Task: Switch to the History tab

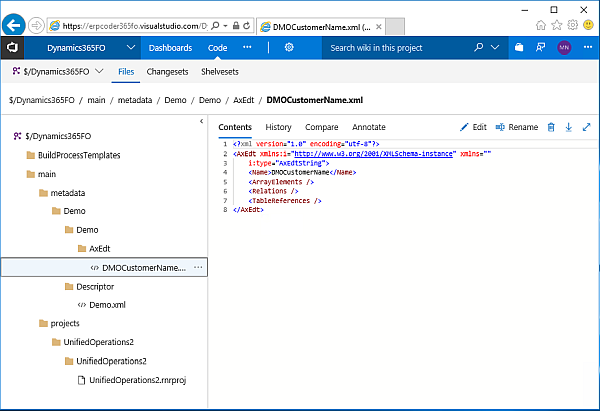Action: point(278,127)
